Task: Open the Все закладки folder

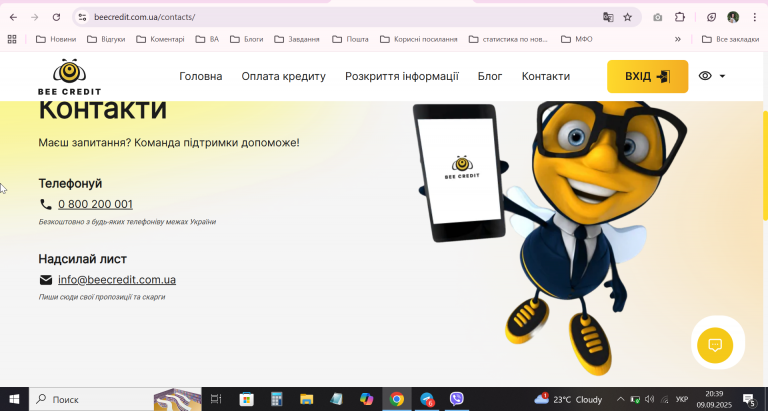Action: (731, 39)
